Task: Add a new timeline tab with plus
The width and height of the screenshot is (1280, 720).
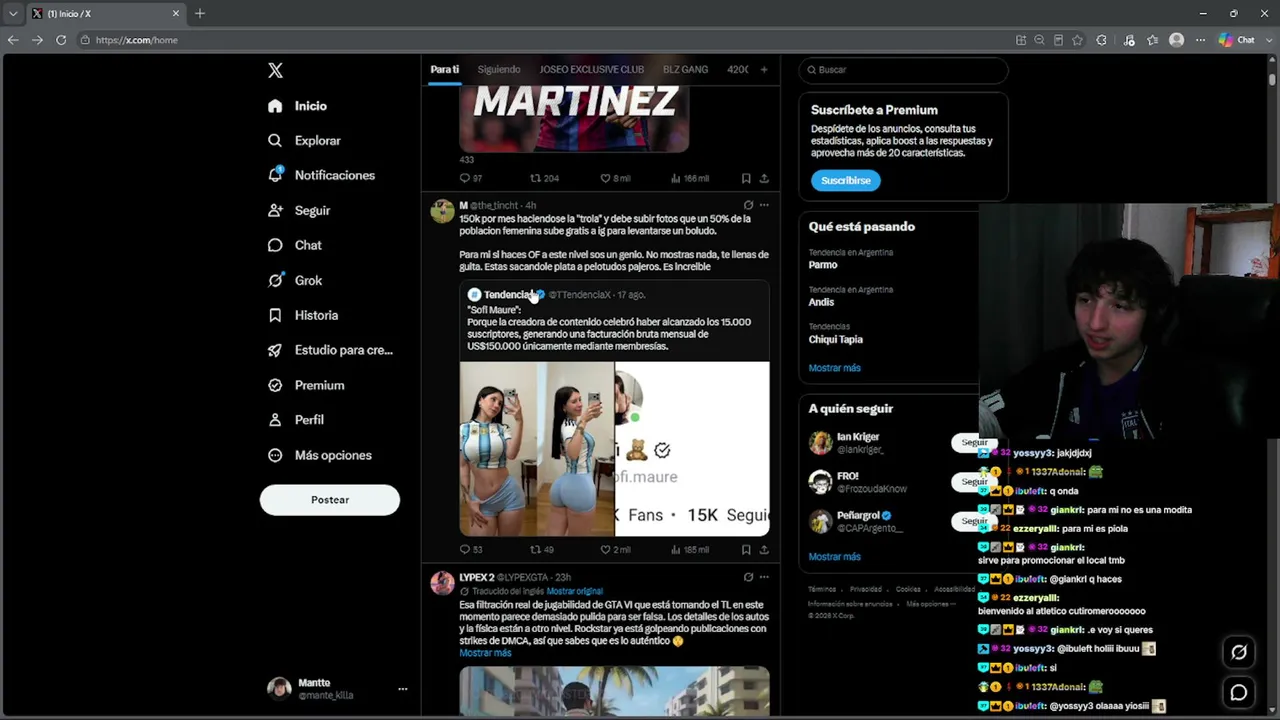Action: [x=764, y=70]
